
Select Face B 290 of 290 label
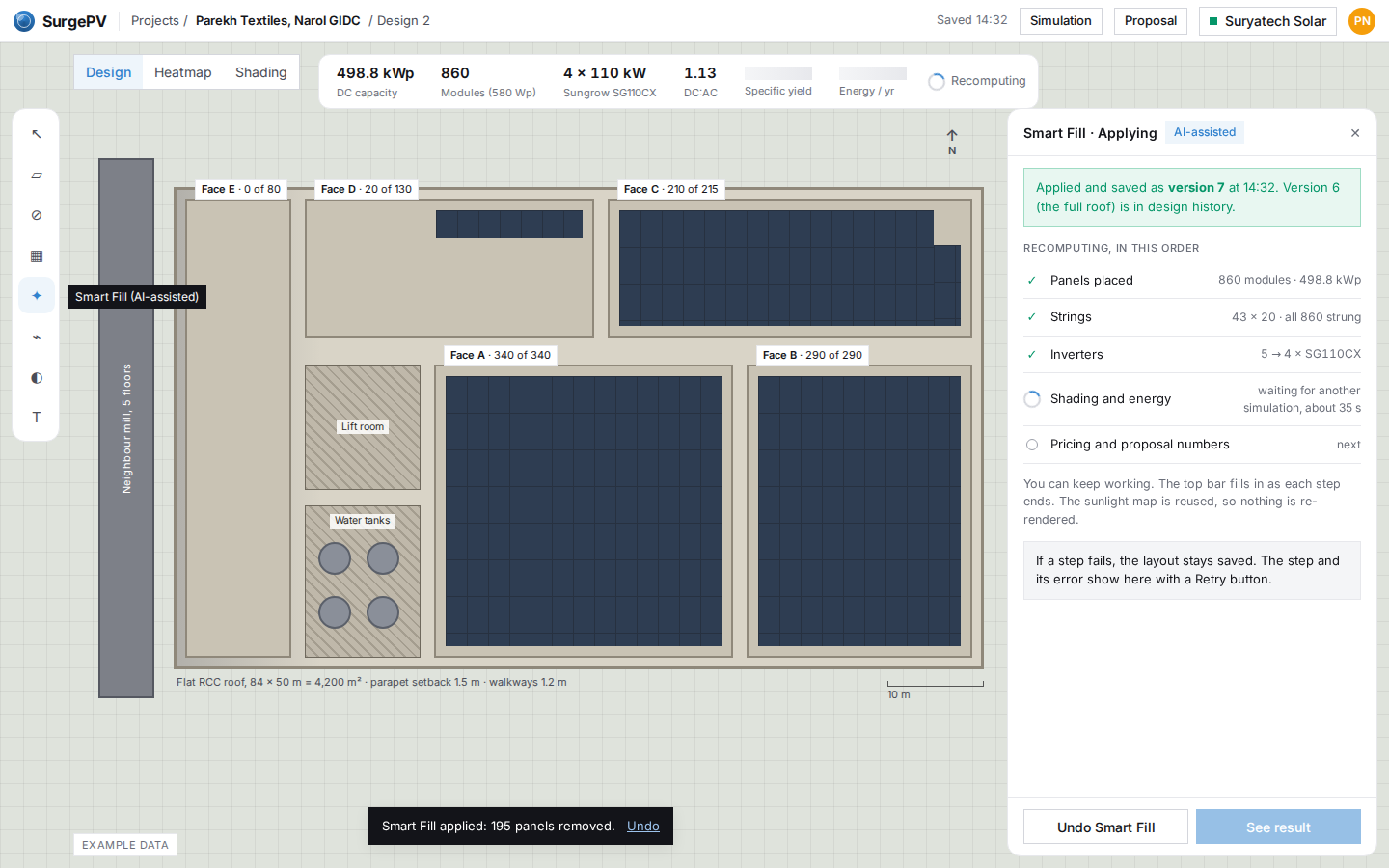pos(812,355)
